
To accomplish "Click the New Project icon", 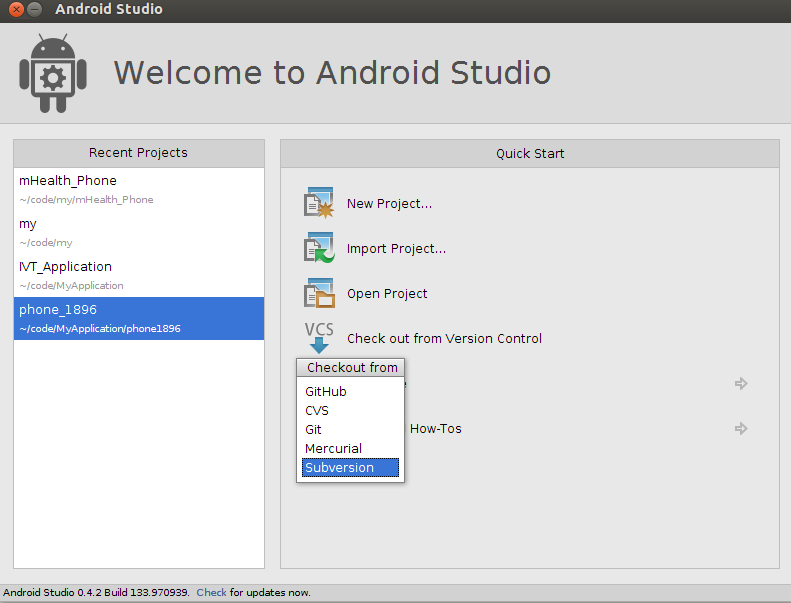I will pyautogui.click(x=319, y=203).
